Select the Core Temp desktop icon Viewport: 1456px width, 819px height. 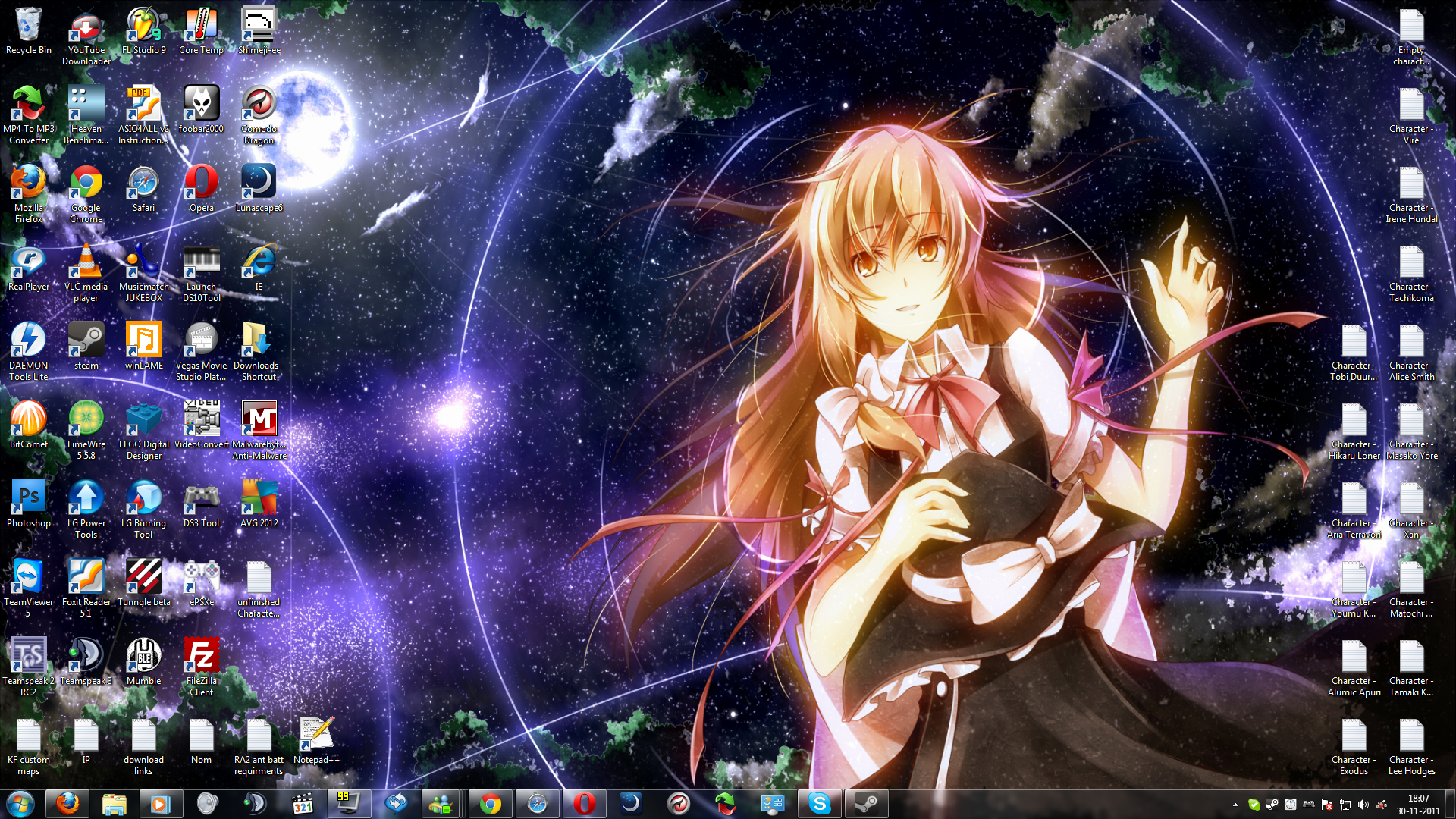tap(202, 30)
